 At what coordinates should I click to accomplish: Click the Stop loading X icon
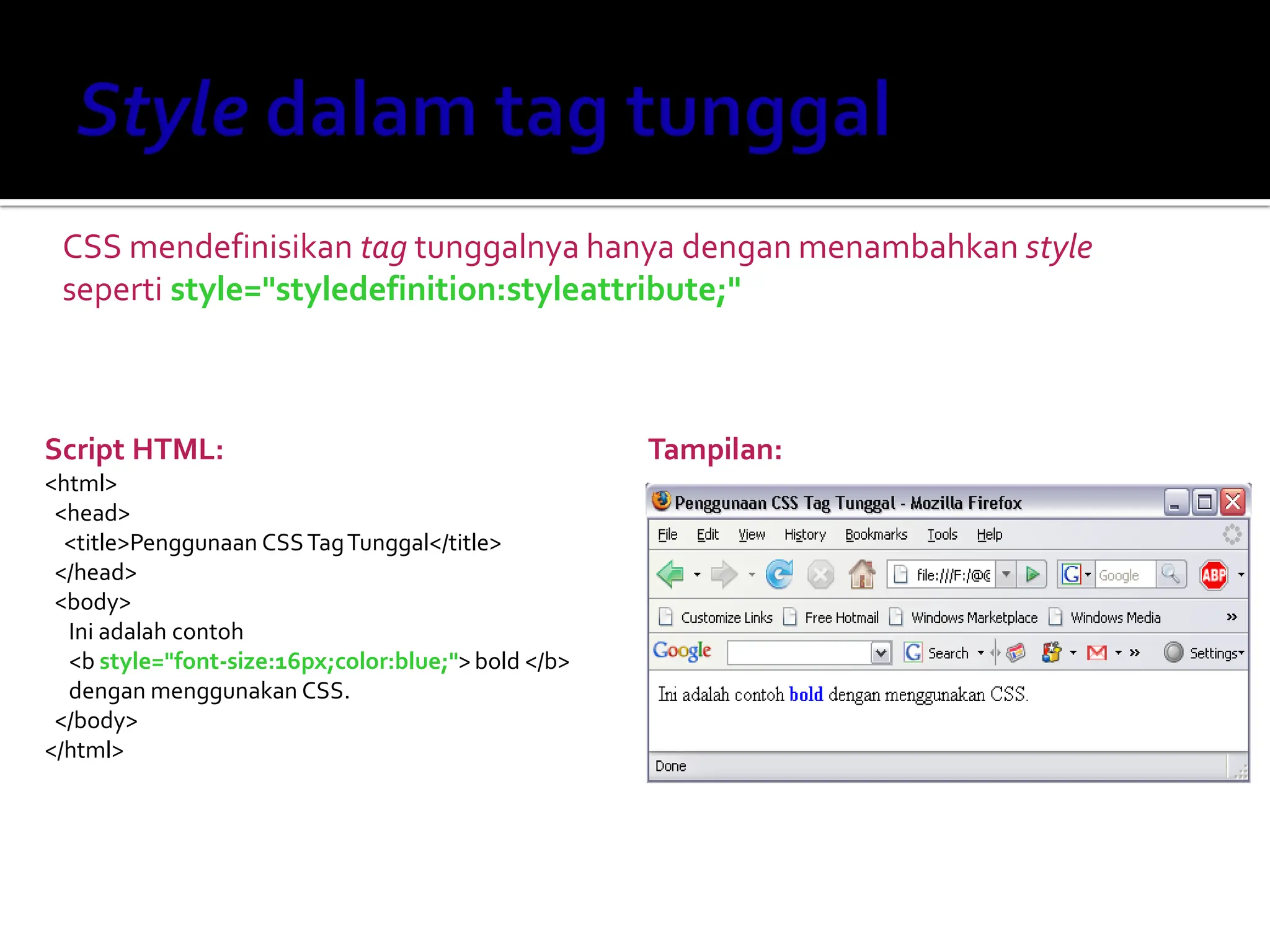click(820, 575)
